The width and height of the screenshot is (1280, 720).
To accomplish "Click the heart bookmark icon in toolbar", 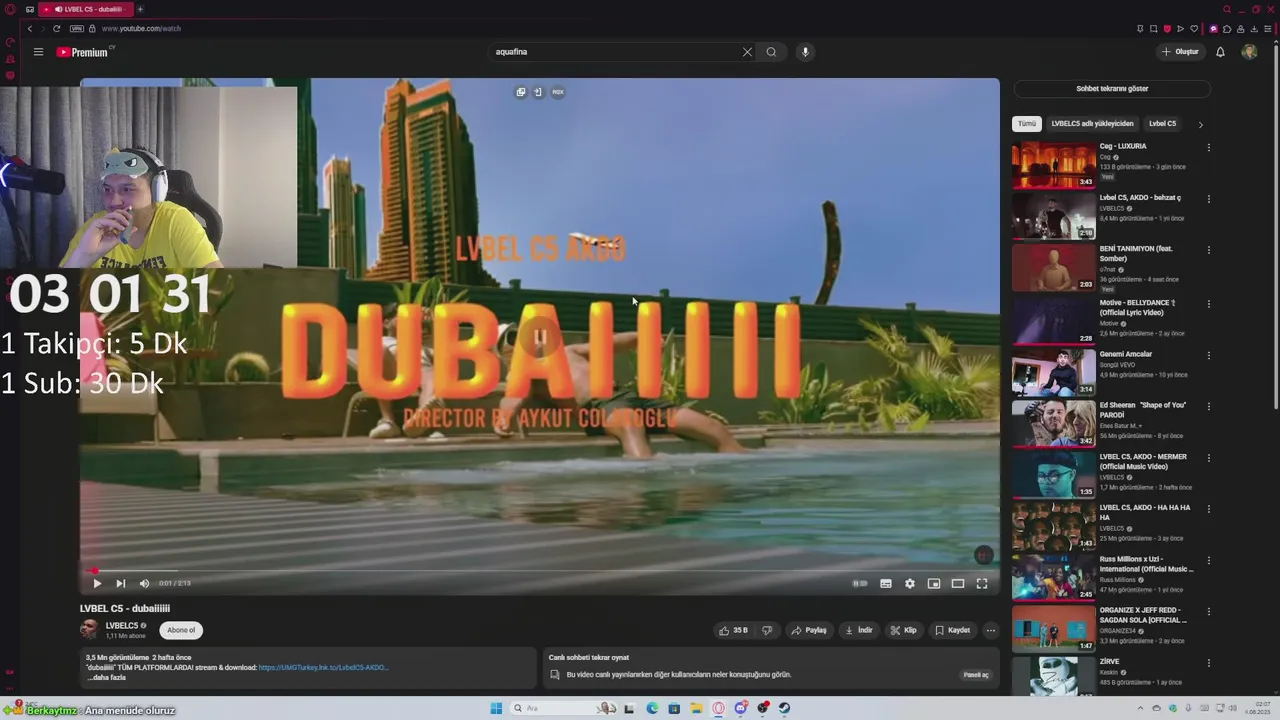I will pyautogui.click(x=1194, y=28).
